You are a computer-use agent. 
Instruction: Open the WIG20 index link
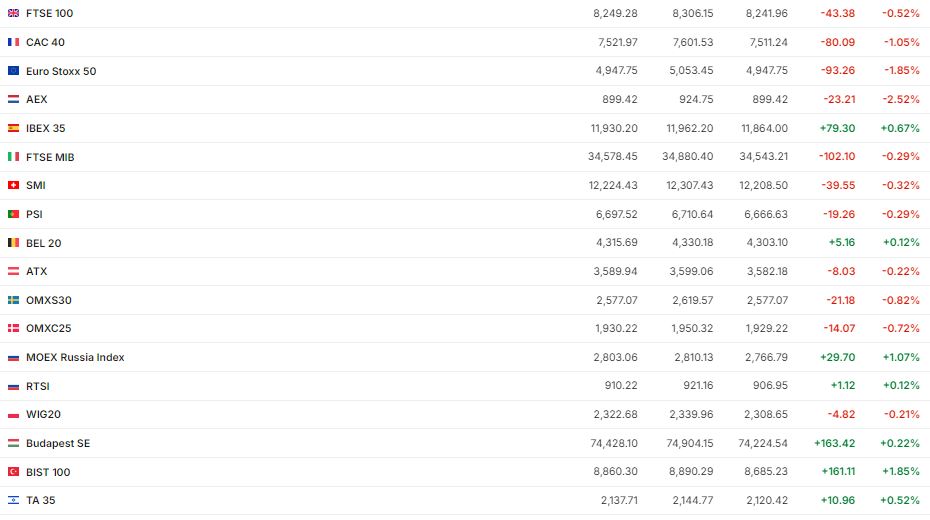(43, 414)
